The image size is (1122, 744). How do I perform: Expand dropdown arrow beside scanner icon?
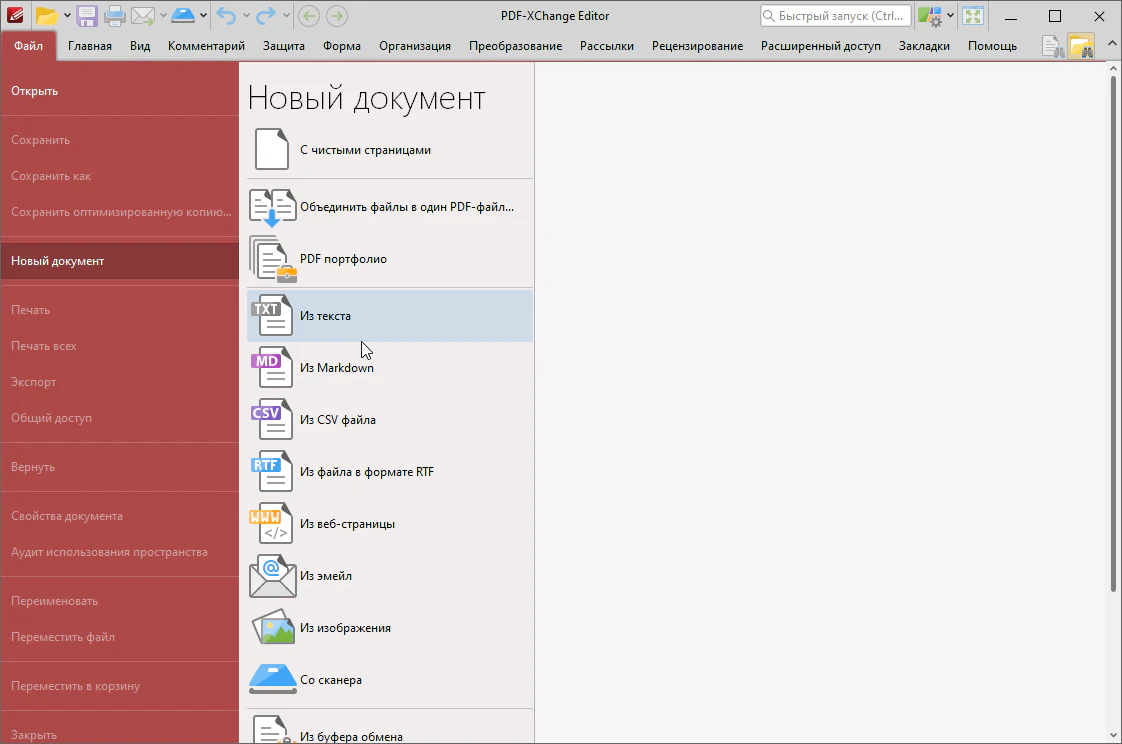(x=203, y=16)
